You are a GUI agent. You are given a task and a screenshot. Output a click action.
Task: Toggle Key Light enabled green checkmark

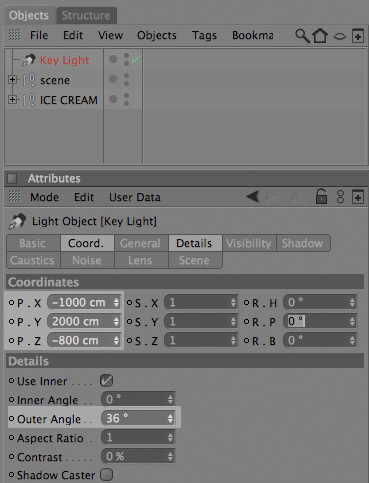(x=136, y=60)
